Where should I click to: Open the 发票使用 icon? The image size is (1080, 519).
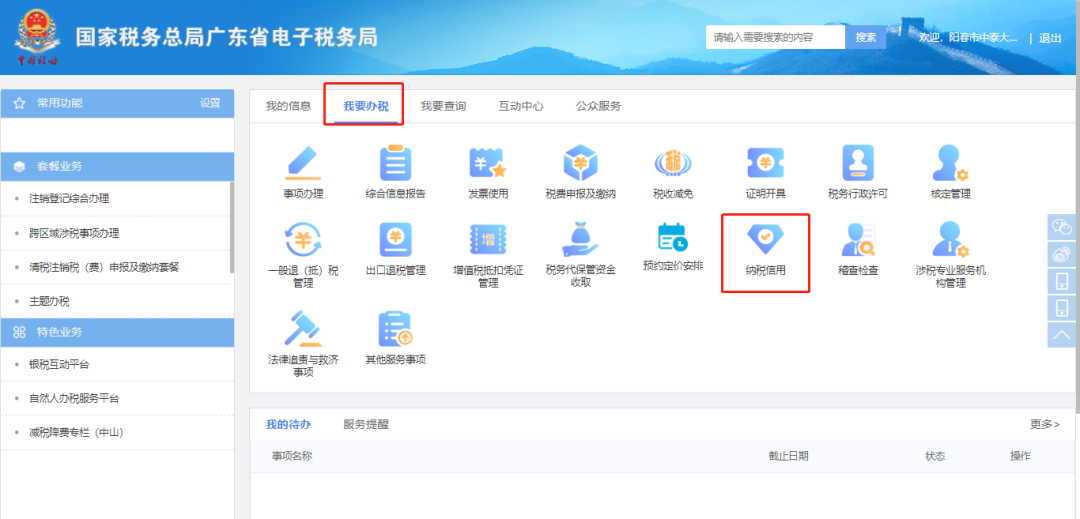(x=488, y=164)
